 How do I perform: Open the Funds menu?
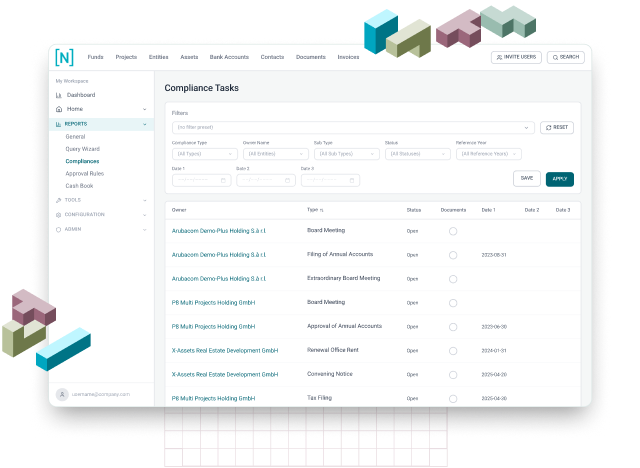pyautogui.click(x=96, y=57)
